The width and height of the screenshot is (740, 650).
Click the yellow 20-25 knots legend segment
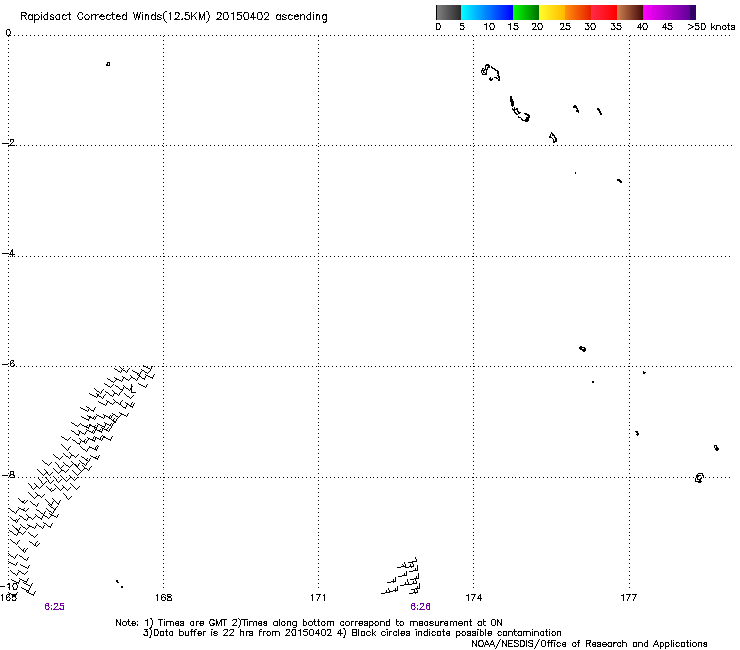tap(552, 12)
